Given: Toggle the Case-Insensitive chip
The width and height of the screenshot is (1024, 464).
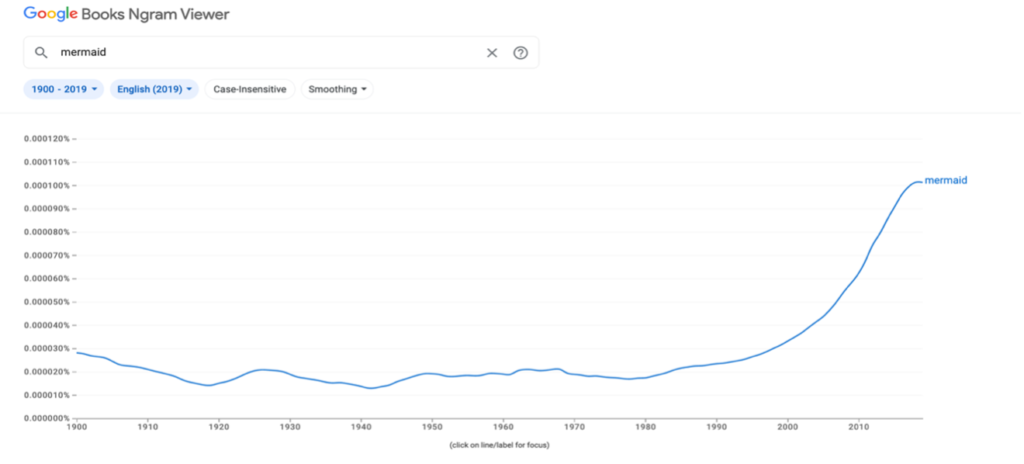Looking at the screenshot, I should (250, 89).
